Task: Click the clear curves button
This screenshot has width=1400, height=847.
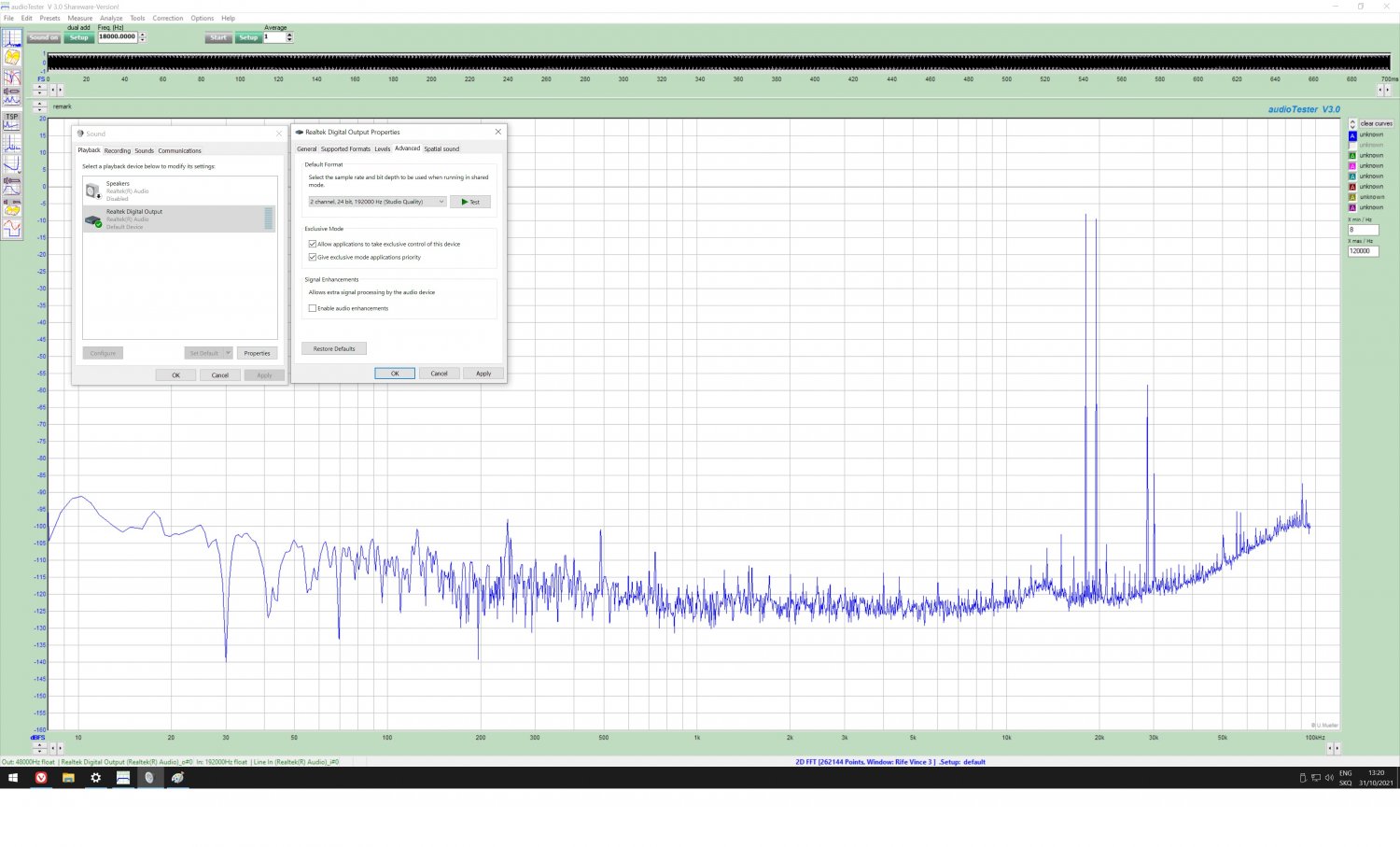Action: click(1376, 123)
